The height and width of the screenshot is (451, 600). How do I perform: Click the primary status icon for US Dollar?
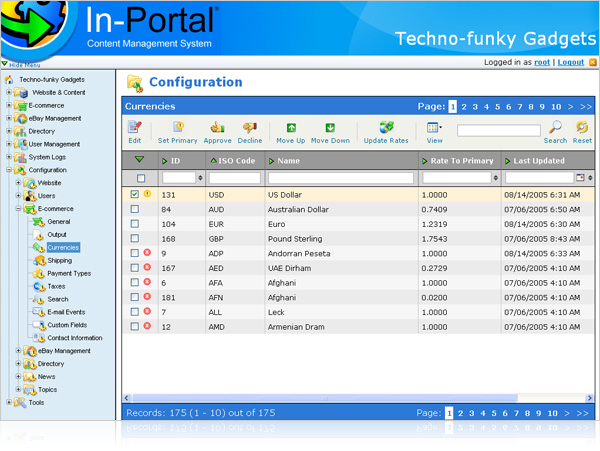click(x=147, y=194)
